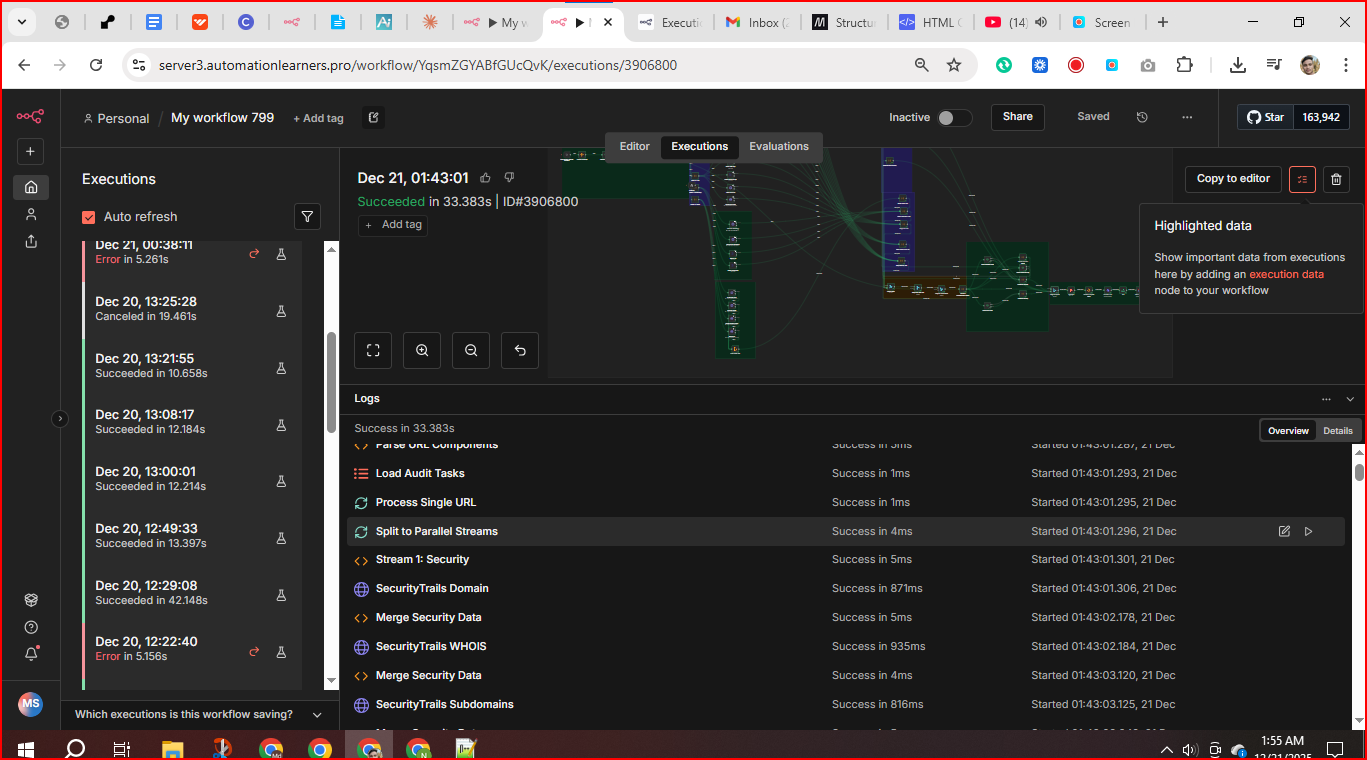Select the Executions tab
The width and height of the screenshot is (1367, 760).
[700, 147]
